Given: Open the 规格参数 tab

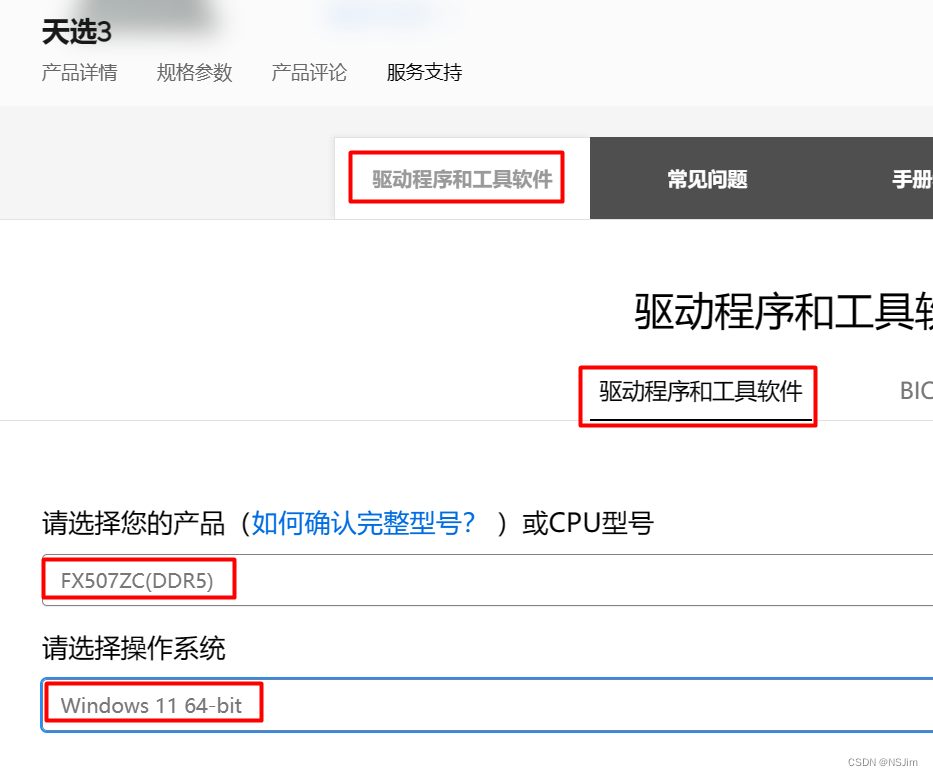Looking at the screenshot, I should point(194,73).
